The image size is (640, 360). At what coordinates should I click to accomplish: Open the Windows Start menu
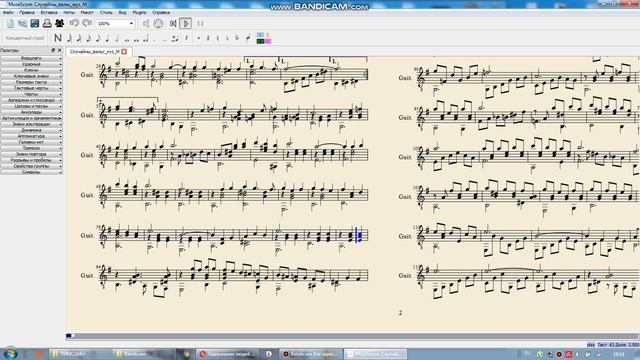pyautogui.click(x=10, y=353)
